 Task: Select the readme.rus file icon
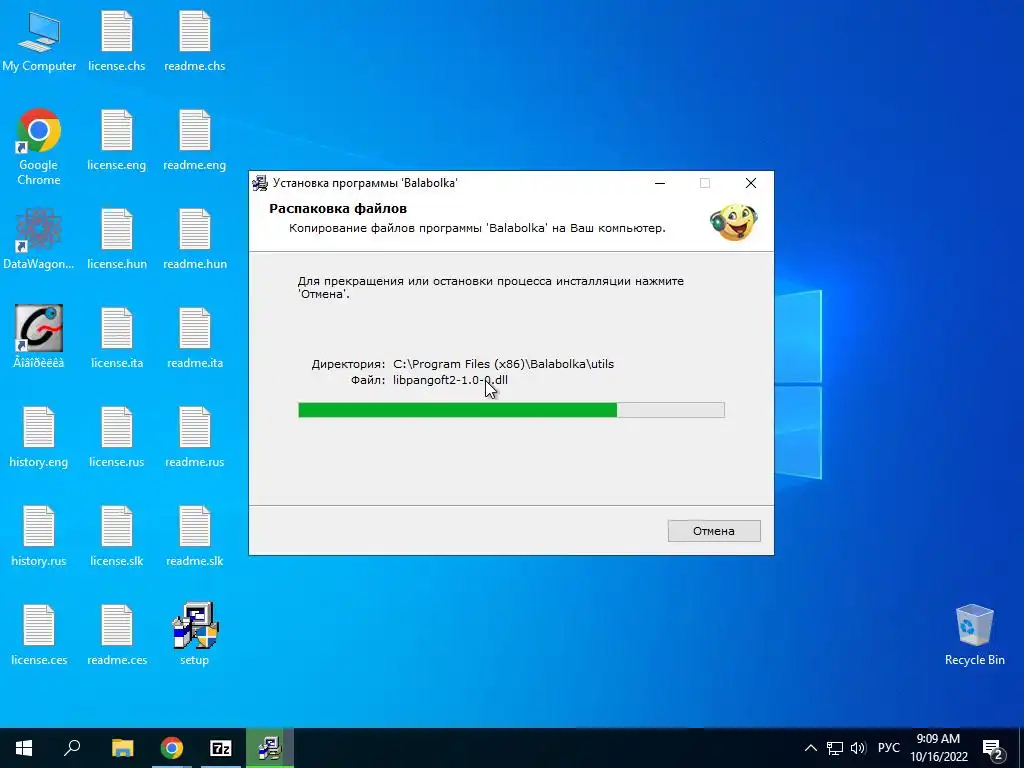(195, 437)
